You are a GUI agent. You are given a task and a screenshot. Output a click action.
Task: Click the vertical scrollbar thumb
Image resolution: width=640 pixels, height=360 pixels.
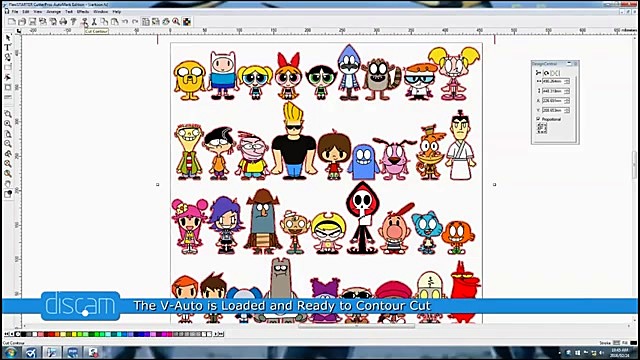pos(635,164)
